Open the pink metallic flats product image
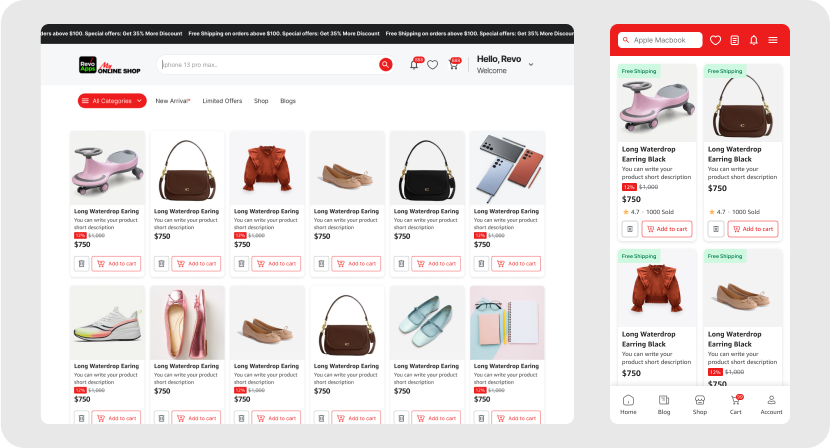Screen dimensions: 830x448 [187, 323]
